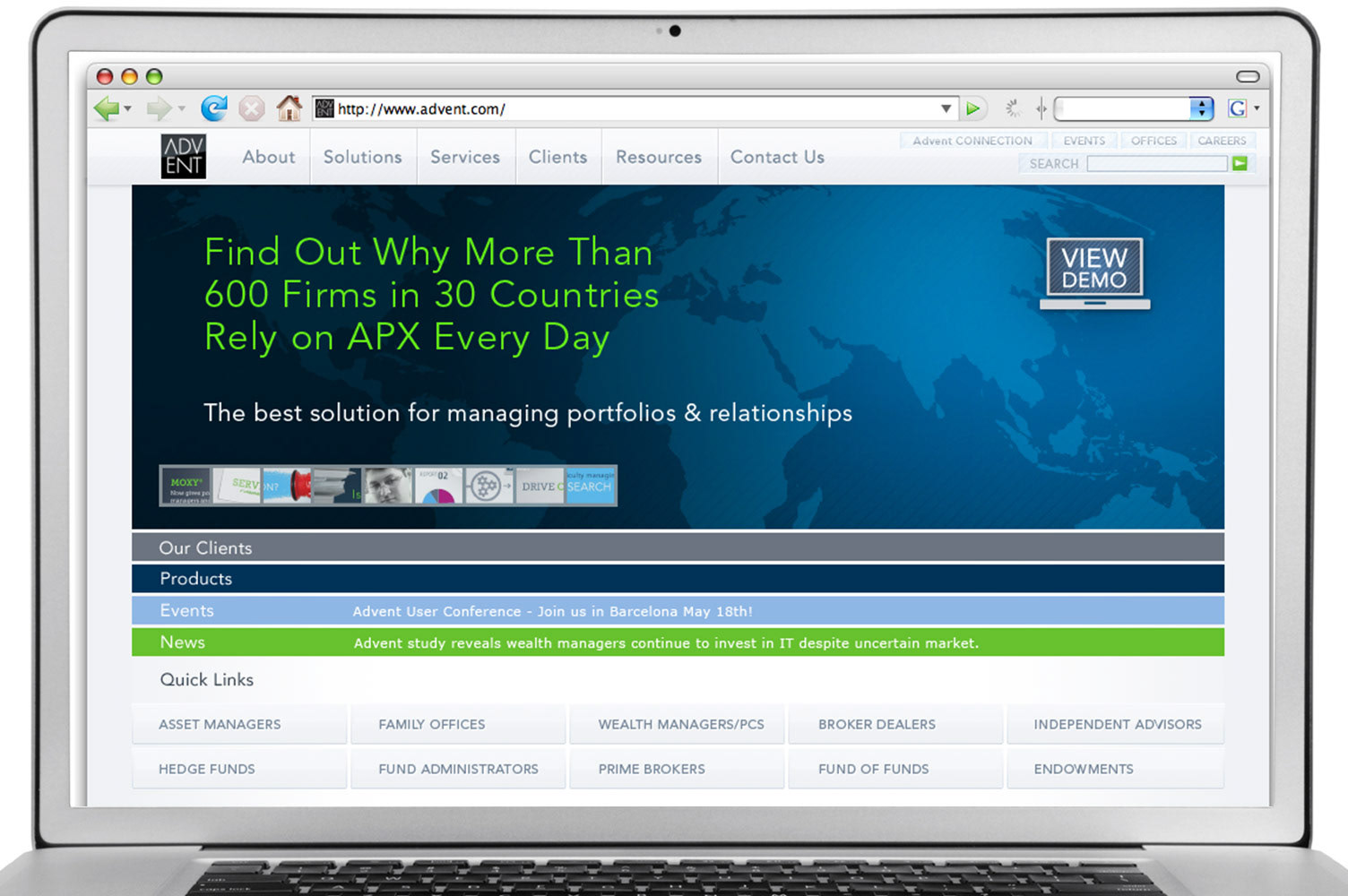The height and width of the screenshot is (896, 1348).
Task: Click the ASSET MANAGERS quick link
Action: click(239, 724)
